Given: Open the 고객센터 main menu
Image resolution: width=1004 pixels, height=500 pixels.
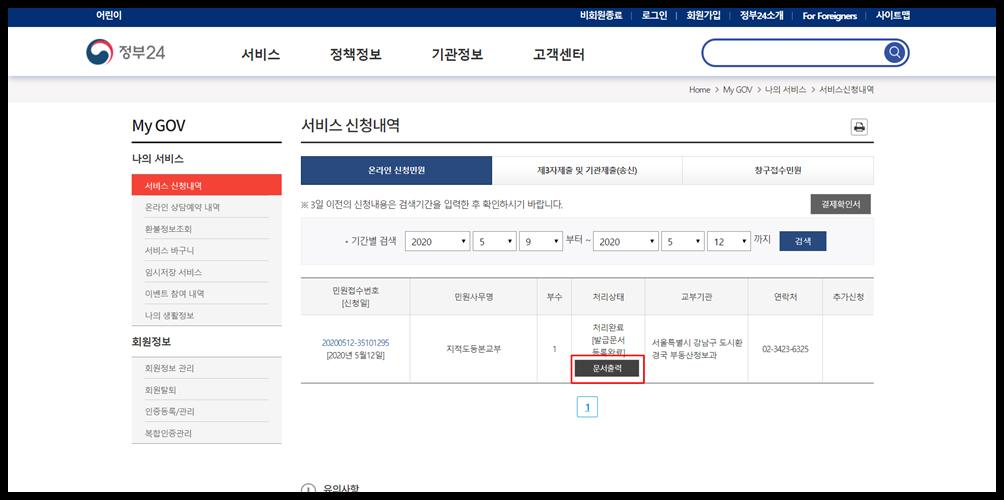Looking at the screenshot, I should click(x=559, y=54).
